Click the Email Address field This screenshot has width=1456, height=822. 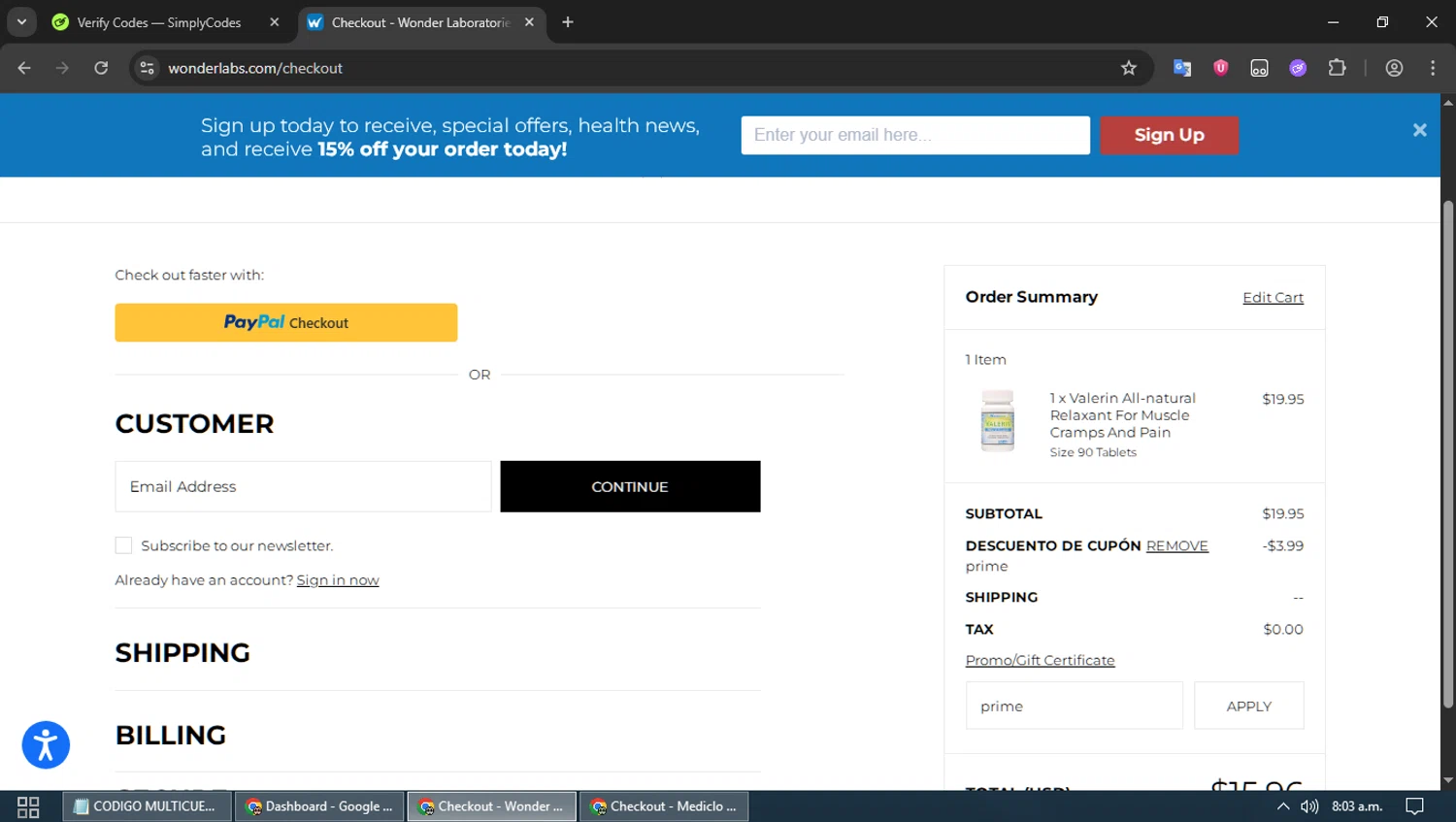(303, 486)
